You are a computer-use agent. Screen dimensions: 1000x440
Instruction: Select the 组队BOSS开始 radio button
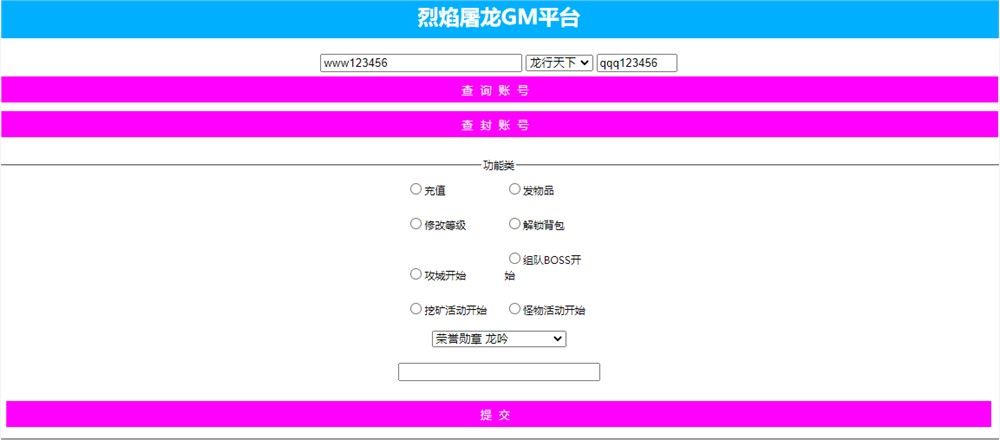coord(515,259)
